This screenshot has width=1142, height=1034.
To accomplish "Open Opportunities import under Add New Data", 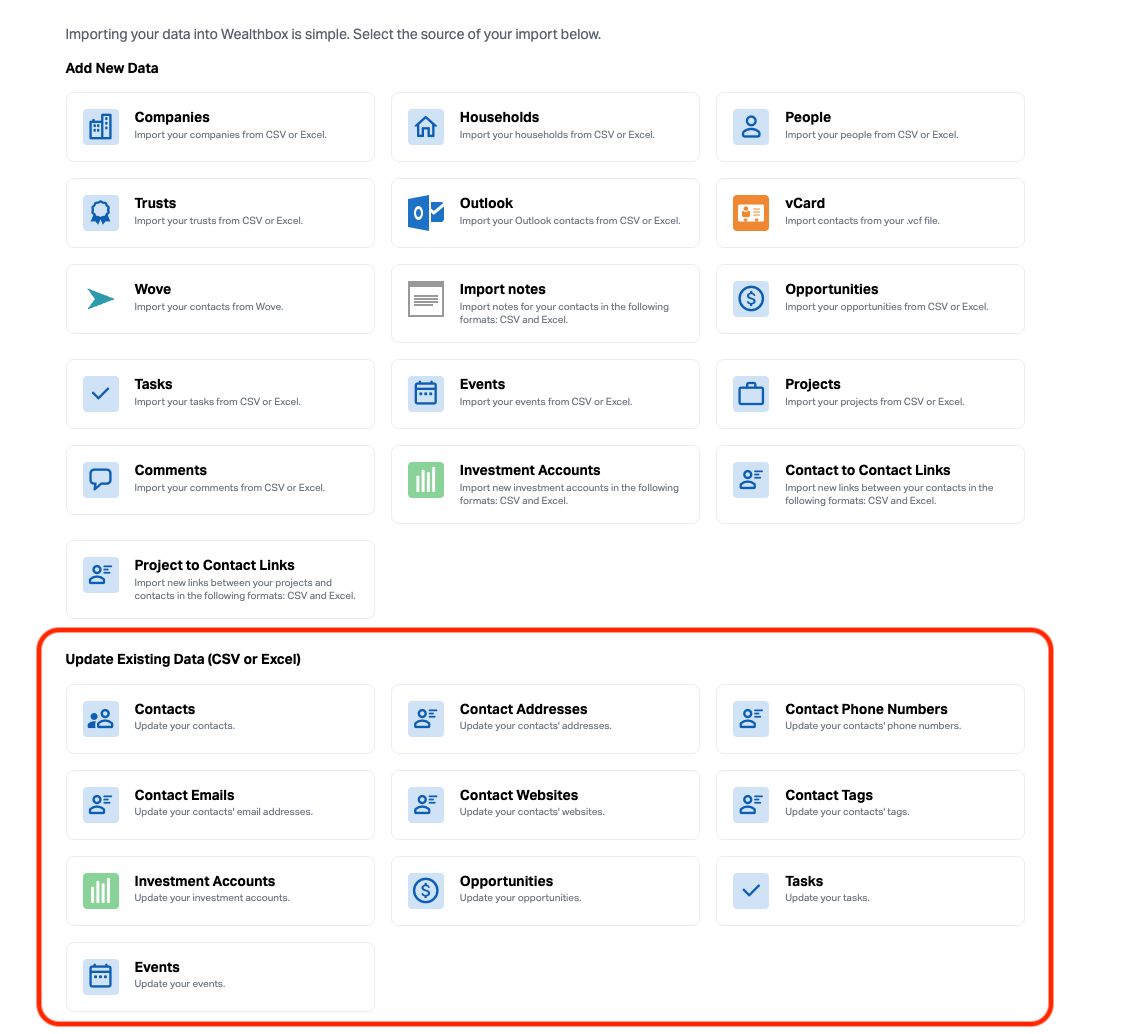I will [x=869, y=298].
